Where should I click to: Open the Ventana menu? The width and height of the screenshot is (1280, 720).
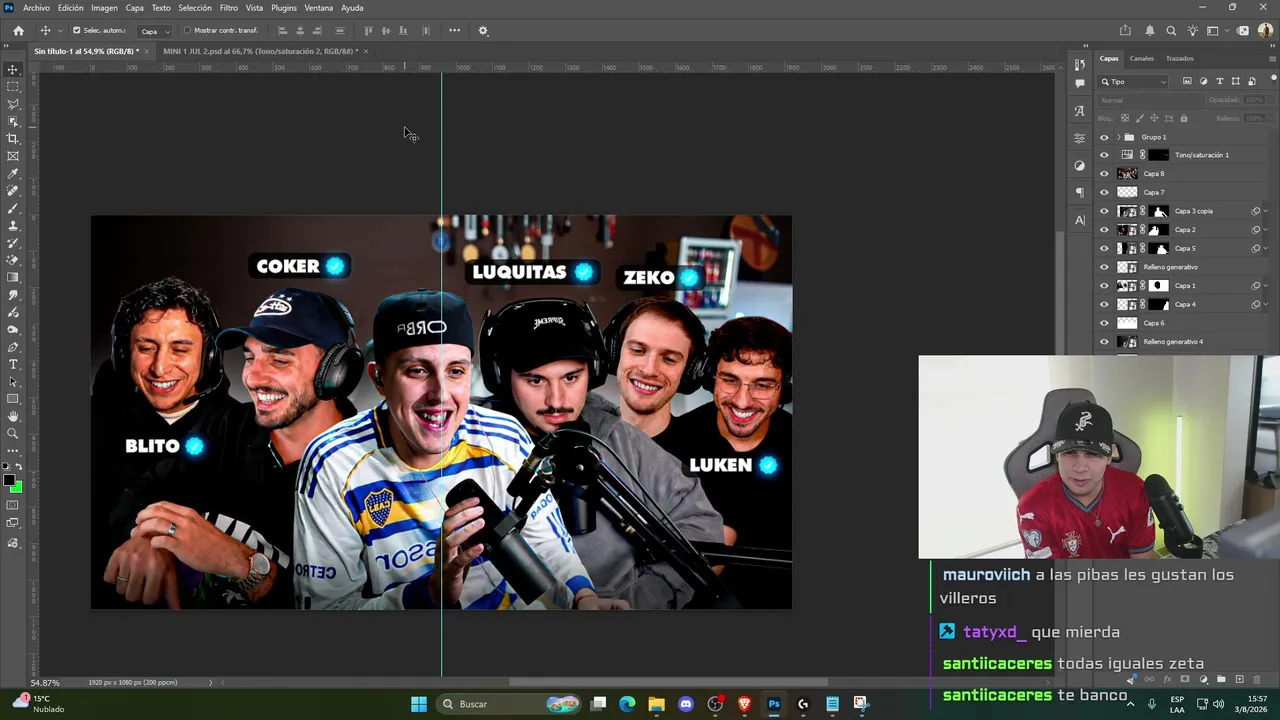pyautogui.click(x=318, y=8)
